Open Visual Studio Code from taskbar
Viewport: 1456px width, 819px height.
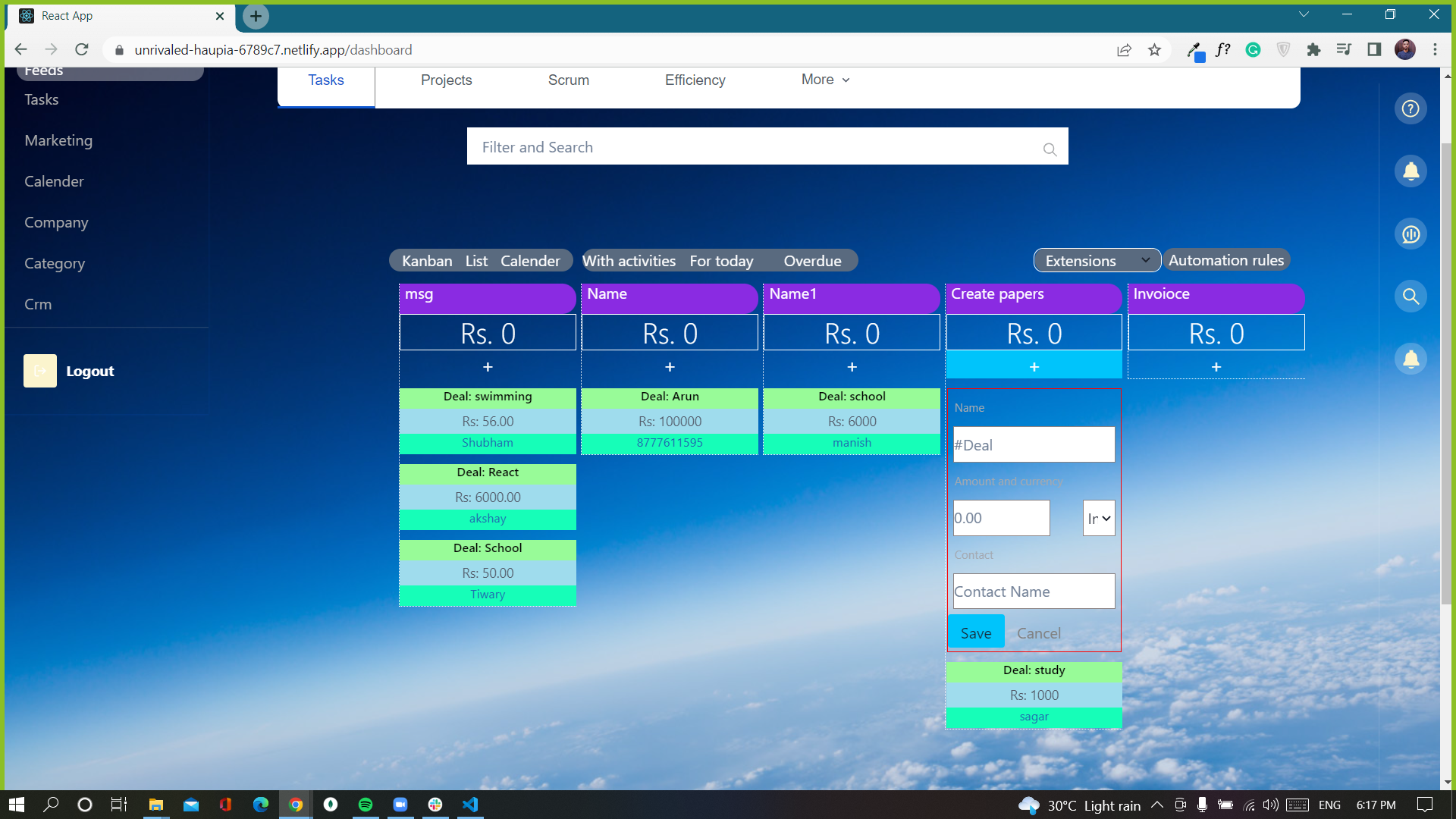pos(470,805)
